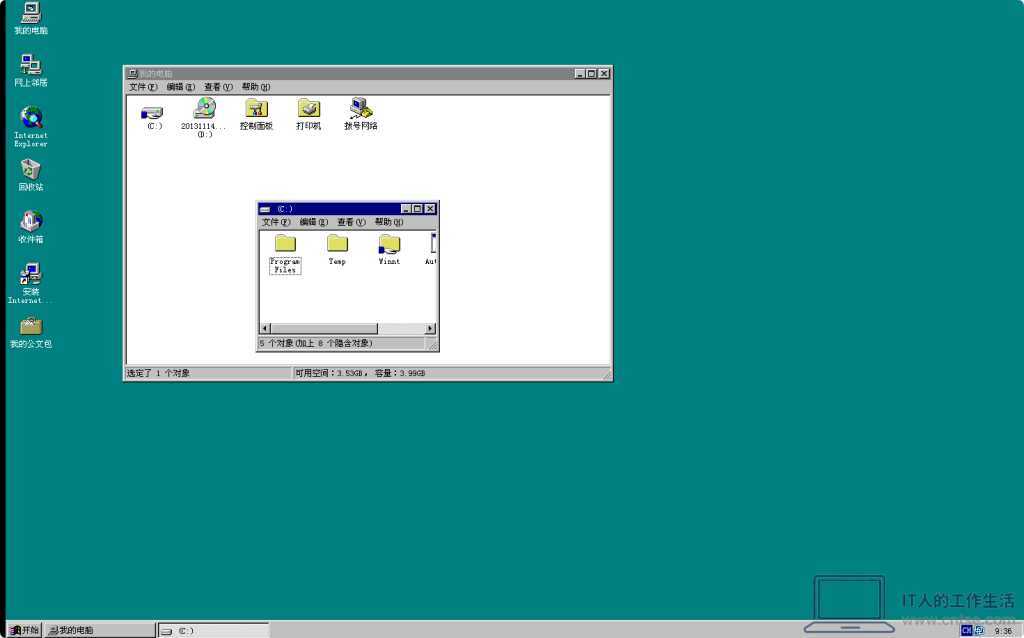Open Help (帮助) menu in My Computer window
The width and height of the screenshot is (1024, 638).
256,87
